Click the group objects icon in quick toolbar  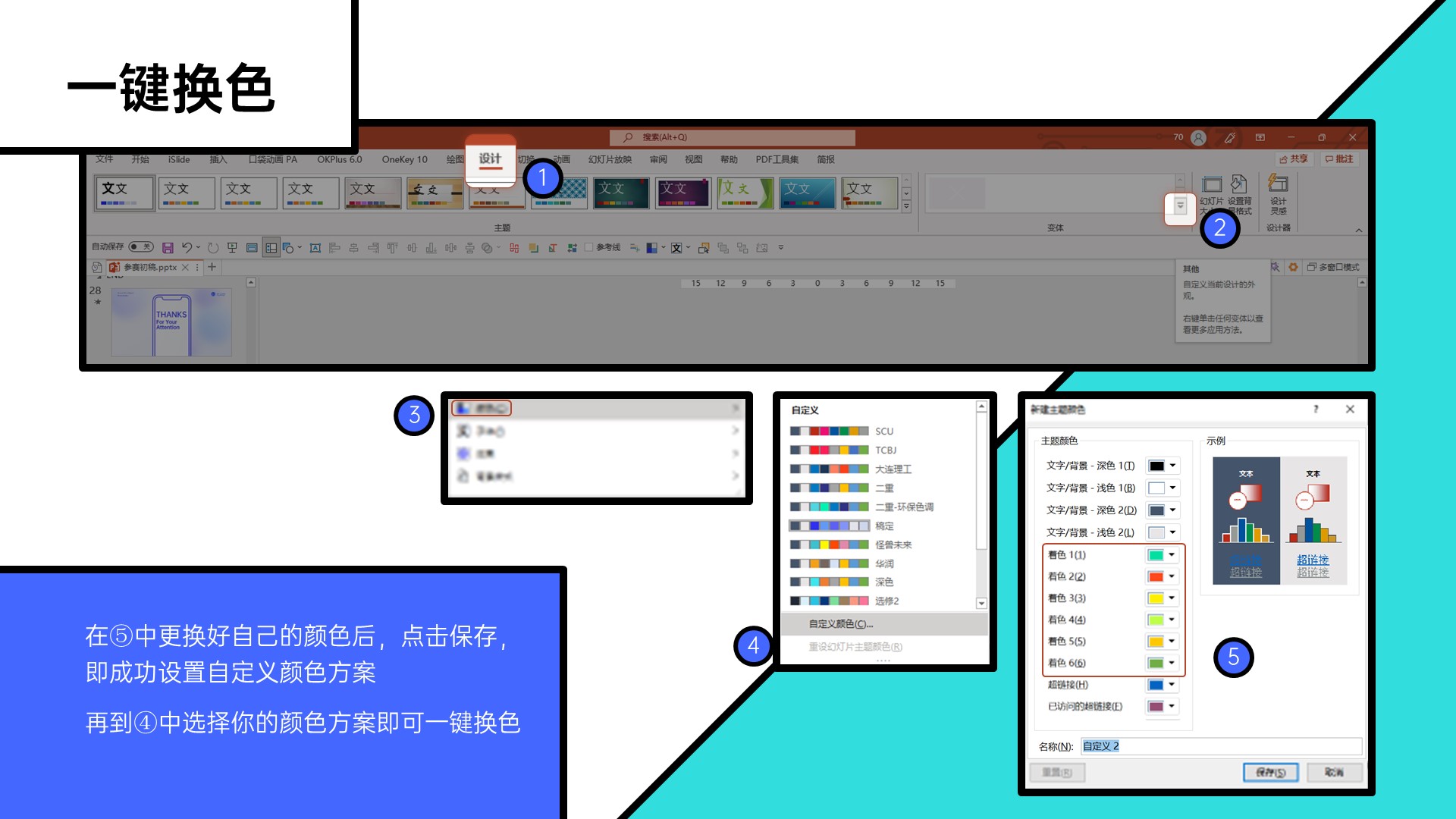tap(742, 248)
